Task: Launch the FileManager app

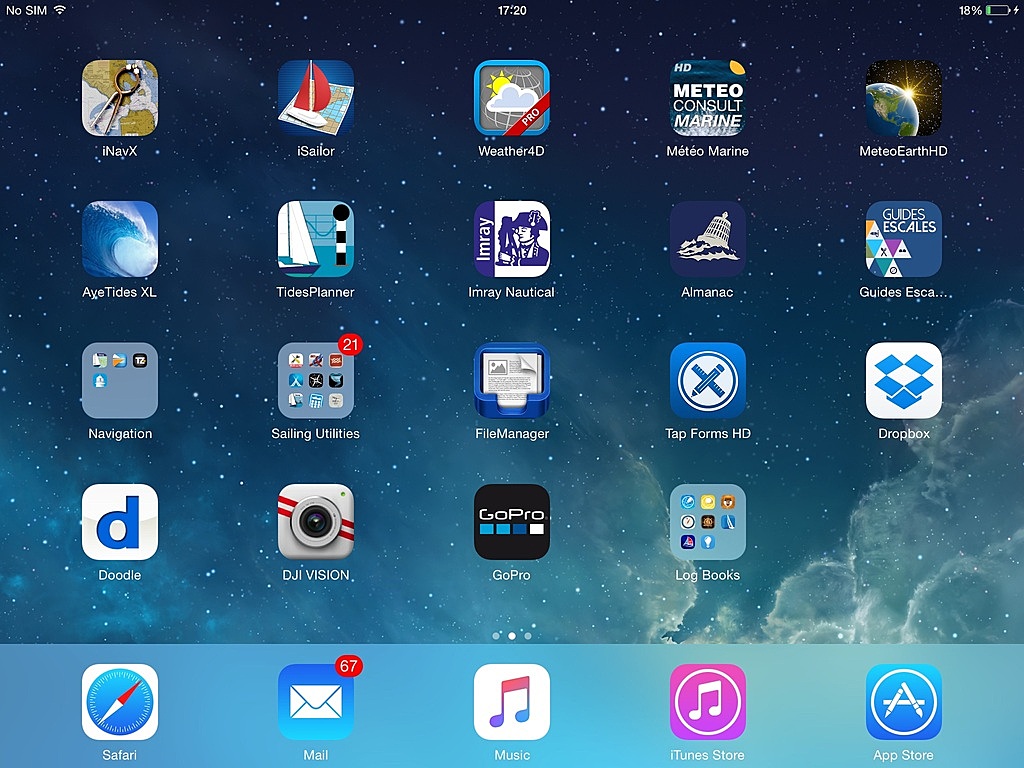Action: tap(511, 381)
